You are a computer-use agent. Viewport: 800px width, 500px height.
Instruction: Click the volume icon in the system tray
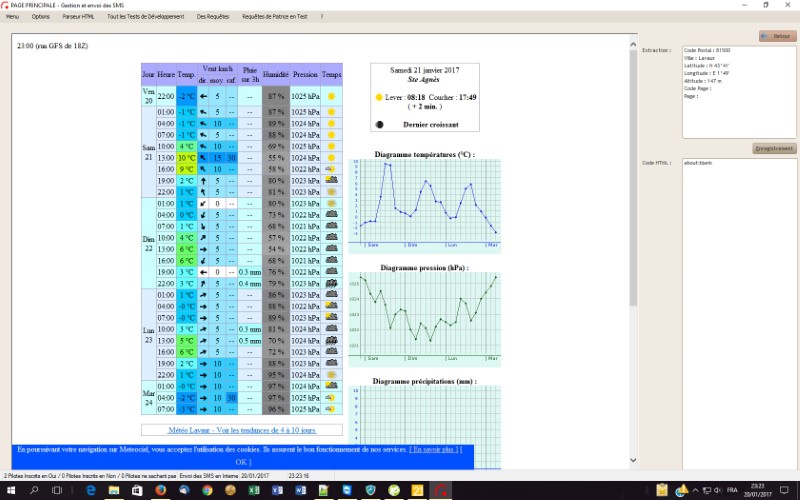click(x=717, y=490)
